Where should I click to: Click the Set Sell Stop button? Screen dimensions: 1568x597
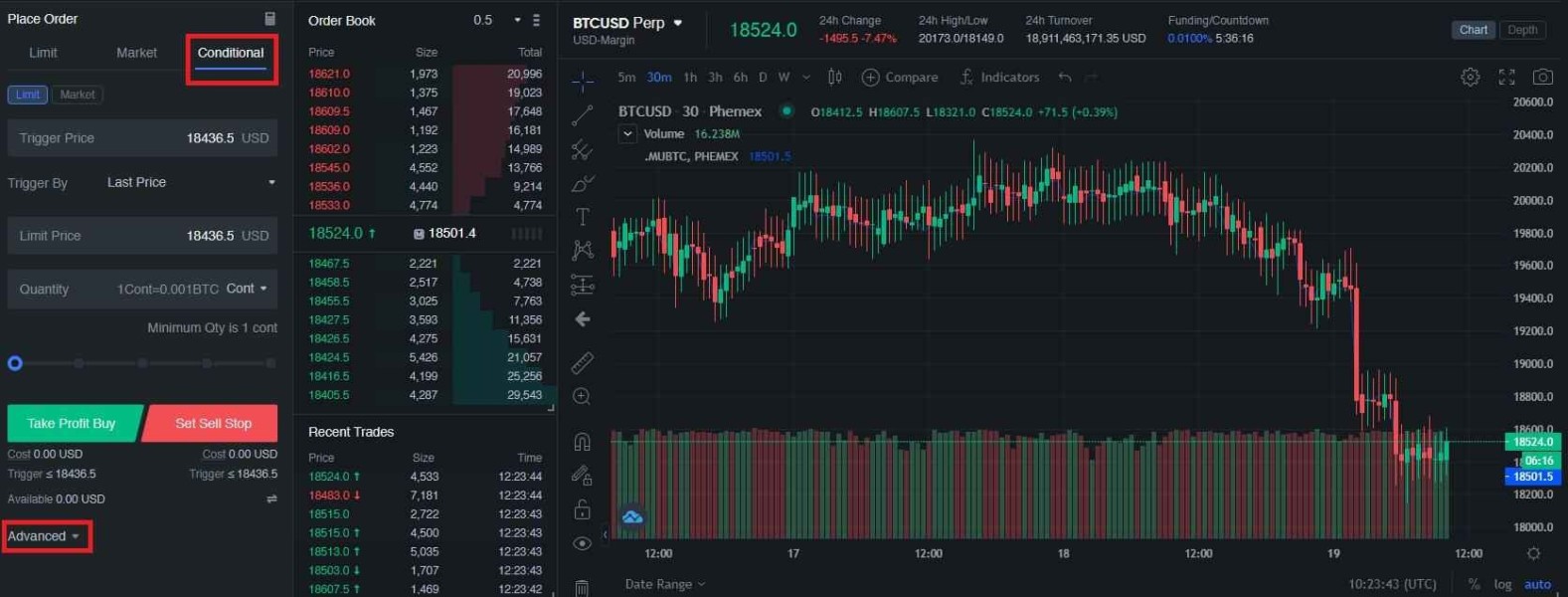pos(211,423)
